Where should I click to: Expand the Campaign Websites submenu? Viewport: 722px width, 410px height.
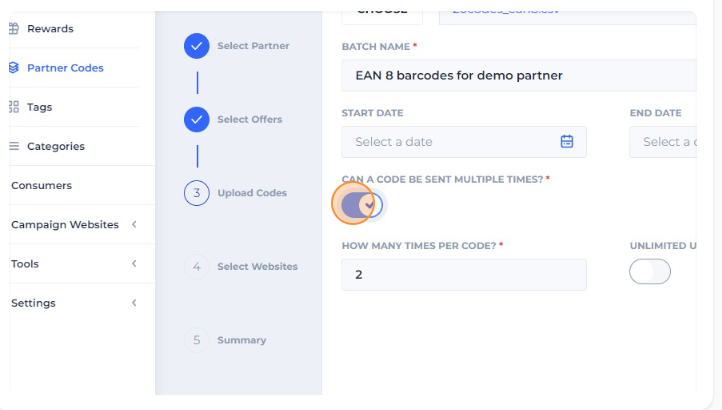(134, 225)
